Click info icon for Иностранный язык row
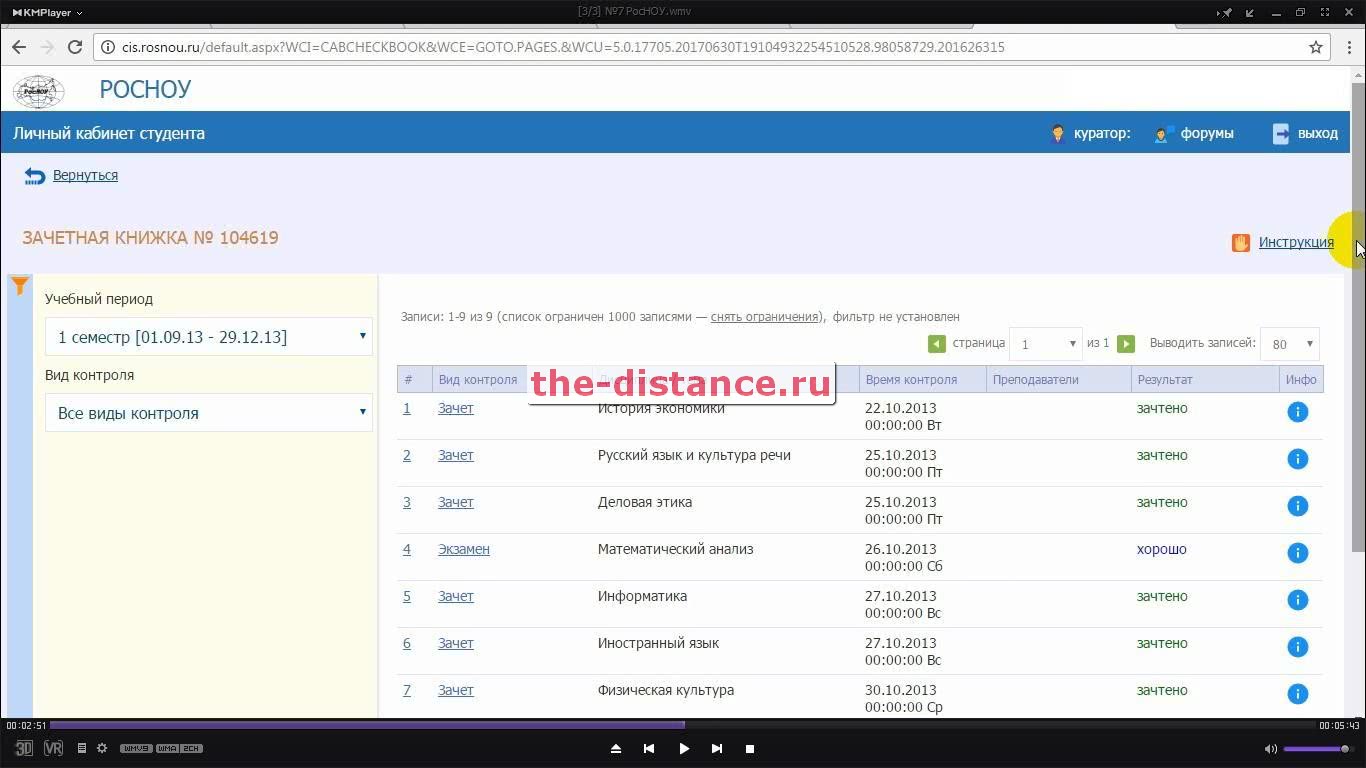Viewport: 1366px width, 768px height. [1298, 647]
